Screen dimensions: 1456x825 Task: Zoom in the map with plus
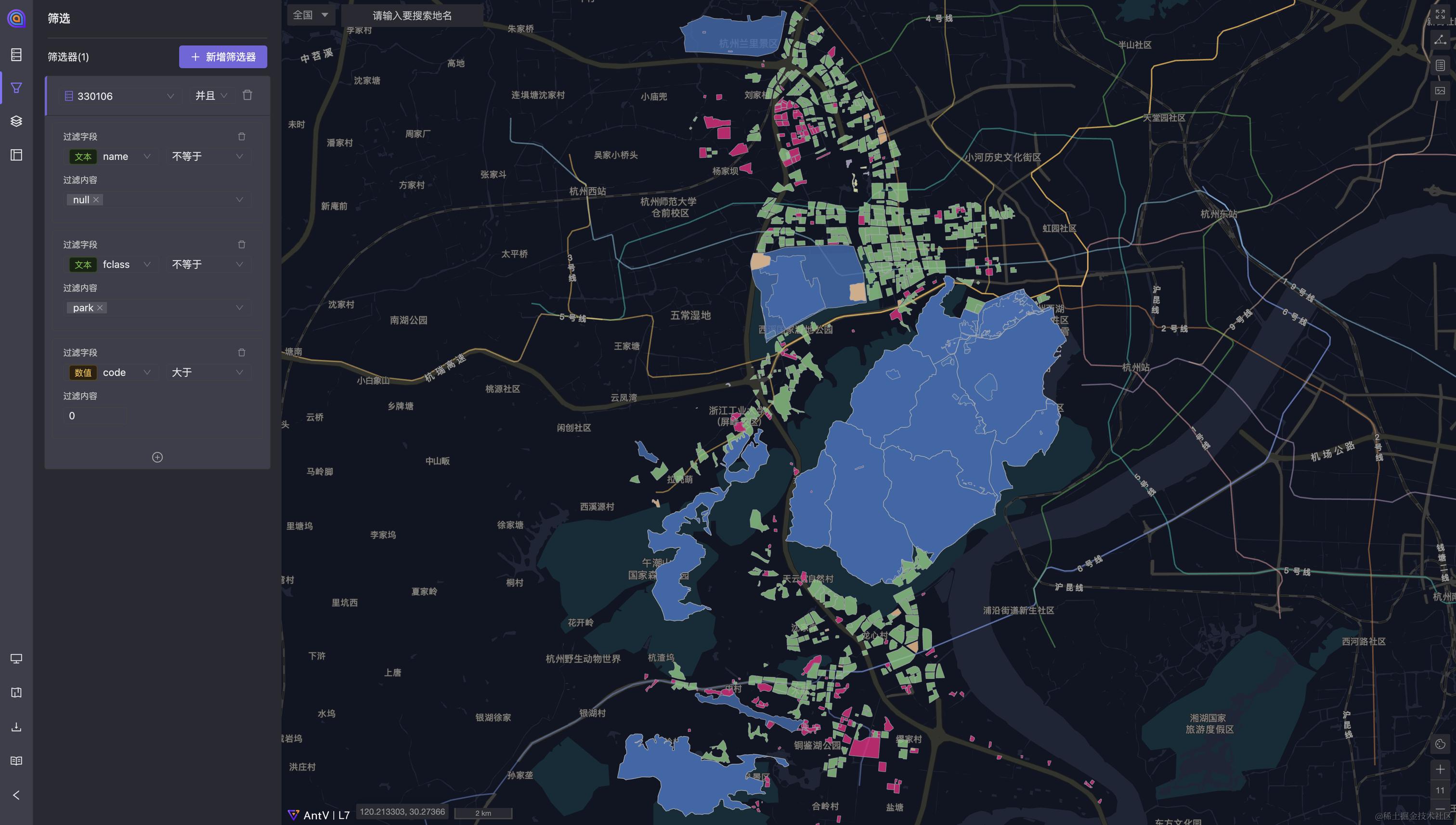1440,769
